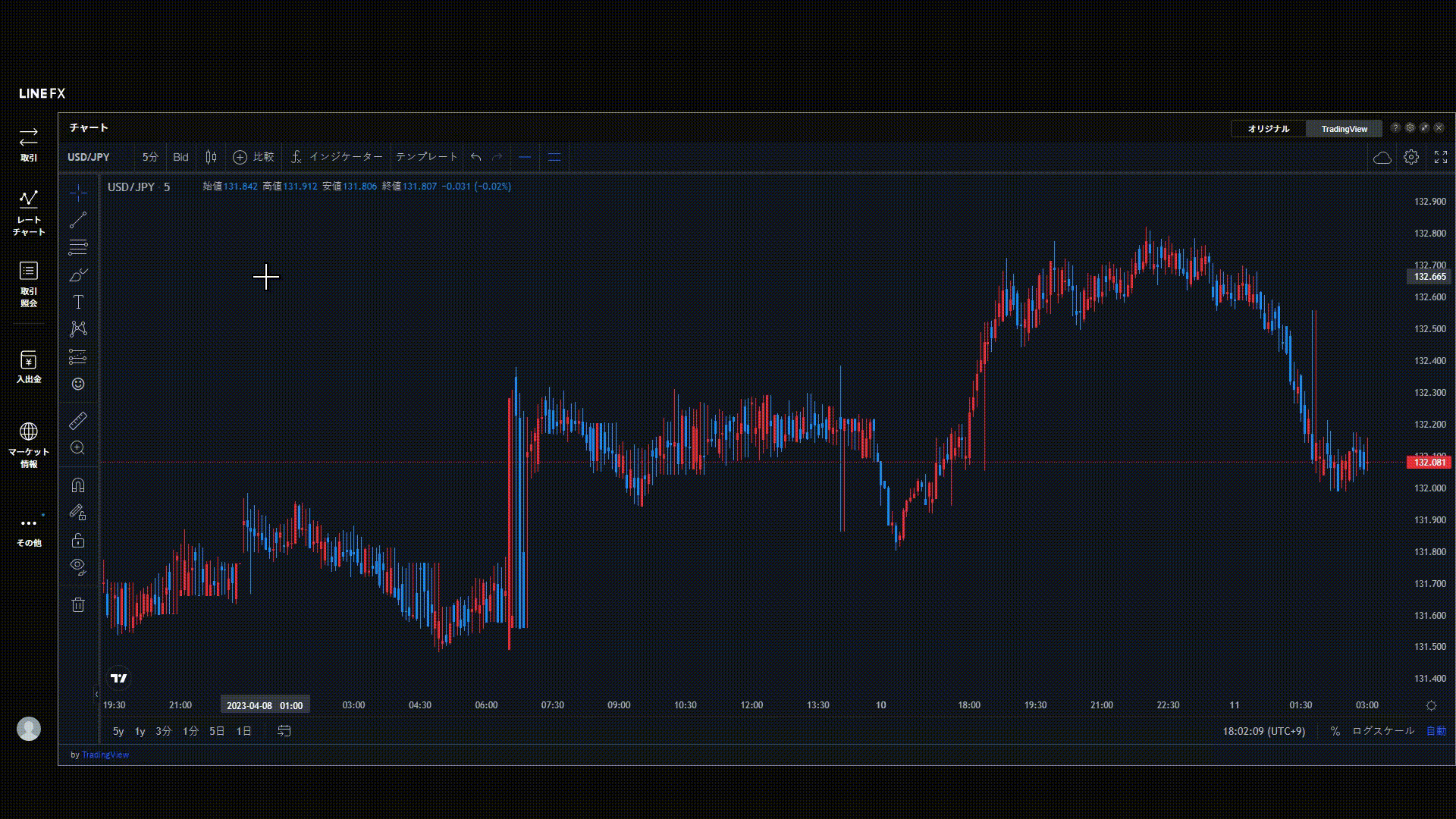Delete drawings with the trash icon
This screenshot has height=819, width=1456.
[x=78, y=604]
